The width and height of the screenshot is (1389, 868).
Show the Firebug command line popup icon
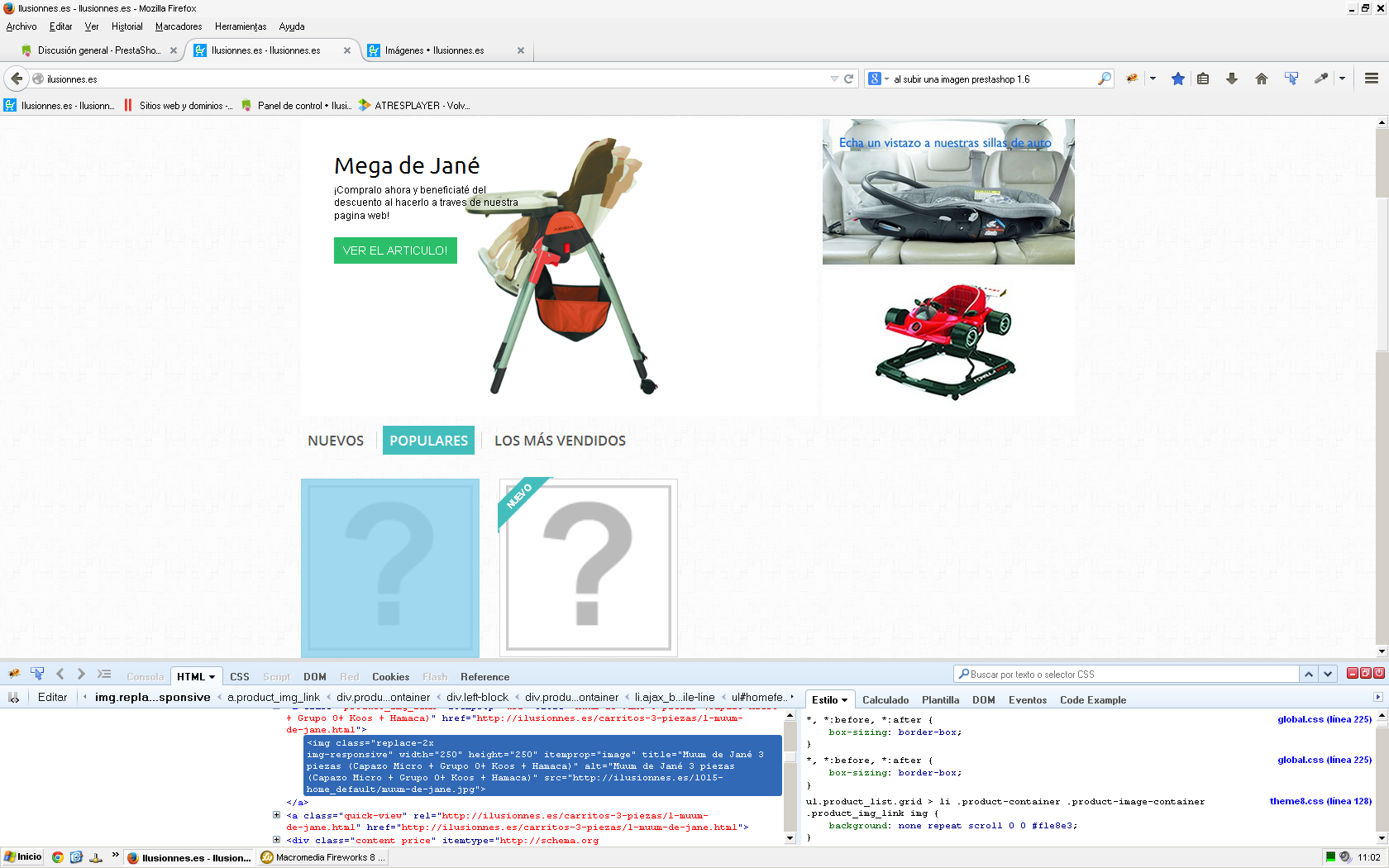click(104, 674)
